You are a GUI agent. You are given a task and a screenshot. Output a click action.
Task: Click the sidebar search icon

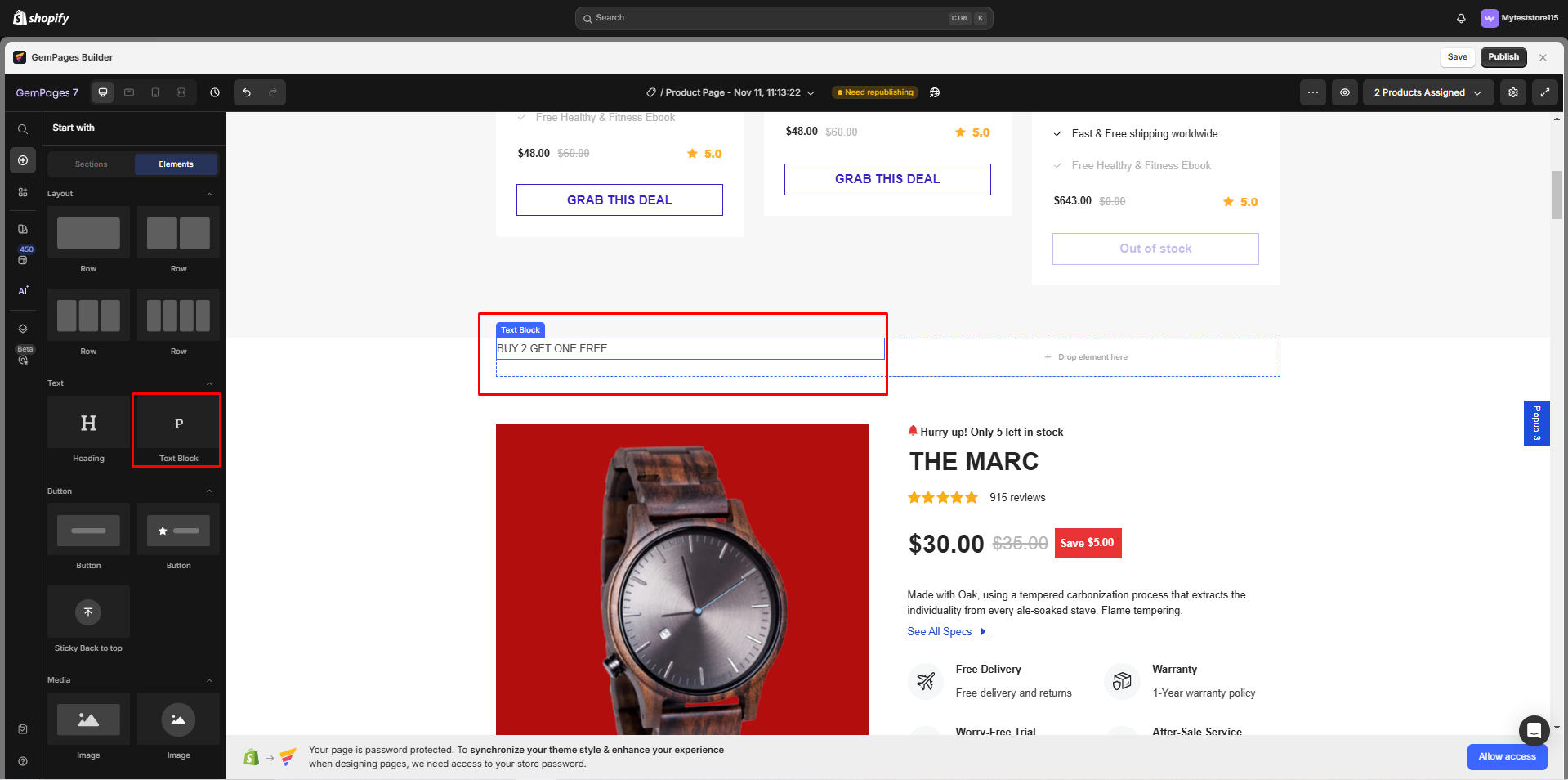point(23,129)
